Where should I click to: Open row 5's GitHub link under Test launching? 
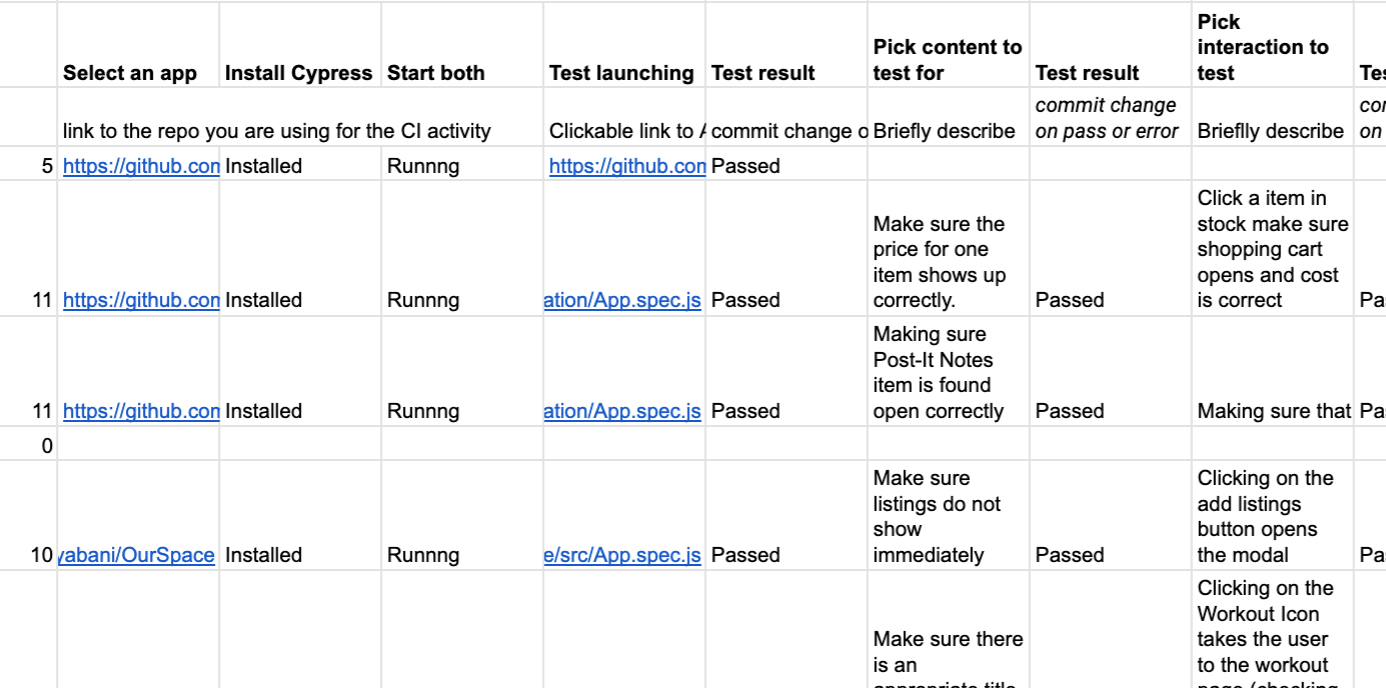[627, 166]
